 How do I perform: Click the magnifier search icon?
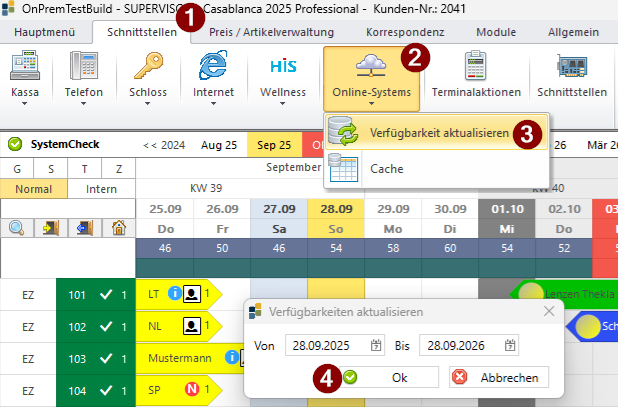click(x=18, y=228)
